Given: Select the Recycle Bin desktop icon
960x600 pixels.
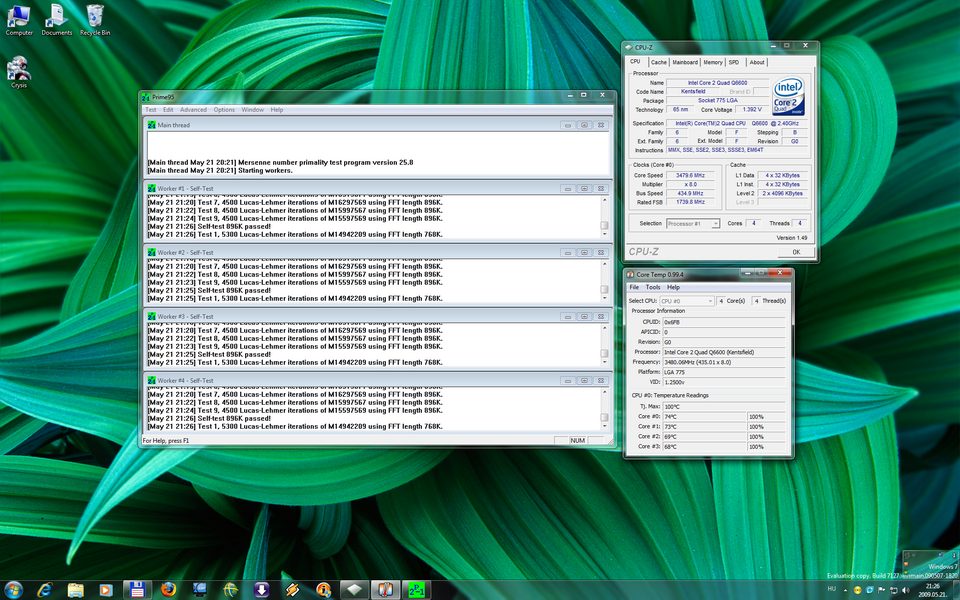Looking at the screenshot, I should (95, 20).
